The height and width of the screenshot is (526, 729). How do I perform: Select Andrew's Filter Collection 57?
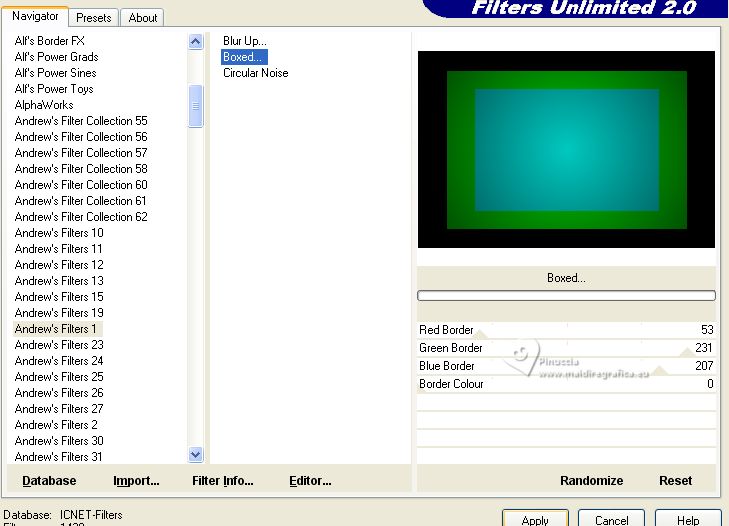click(81, 153)
